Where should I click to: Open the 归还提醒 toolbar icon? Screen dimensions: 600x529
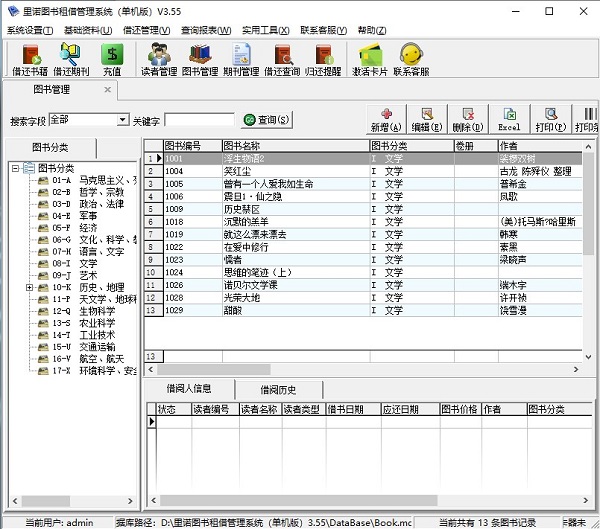(323, 59)
